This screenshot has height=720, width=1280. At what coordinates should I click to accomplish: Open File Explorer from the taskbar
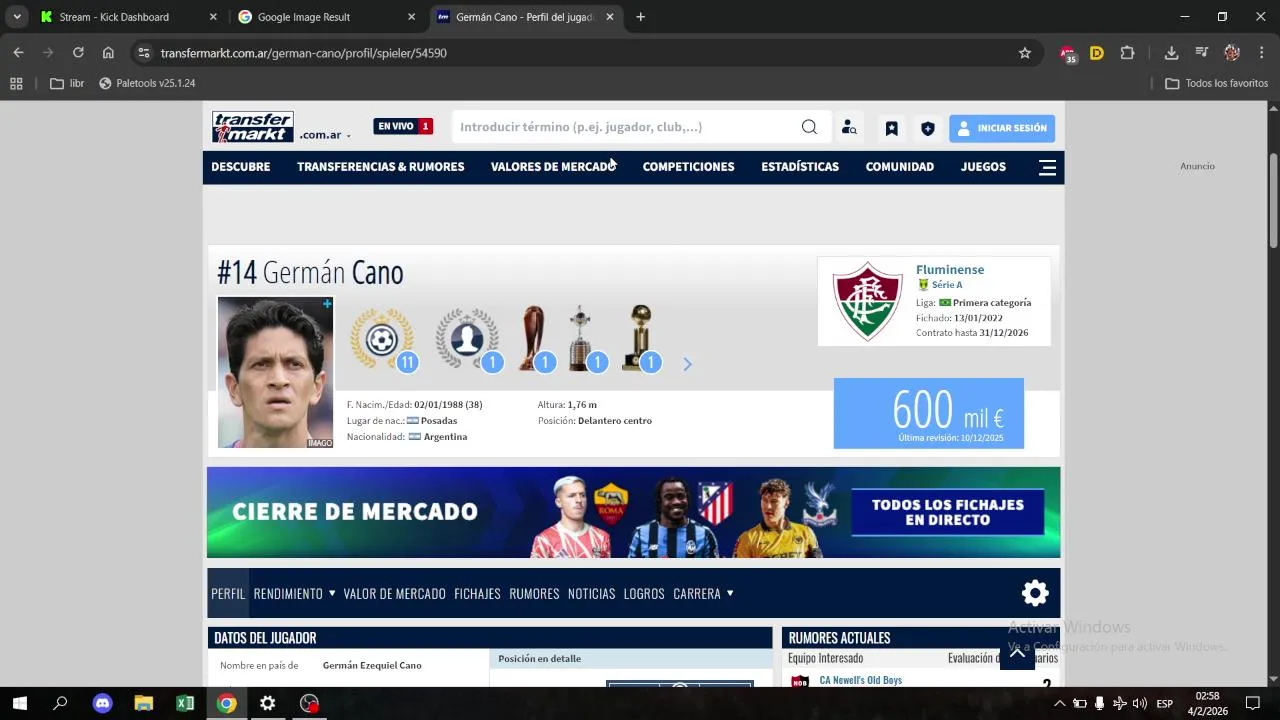[144, 703]
